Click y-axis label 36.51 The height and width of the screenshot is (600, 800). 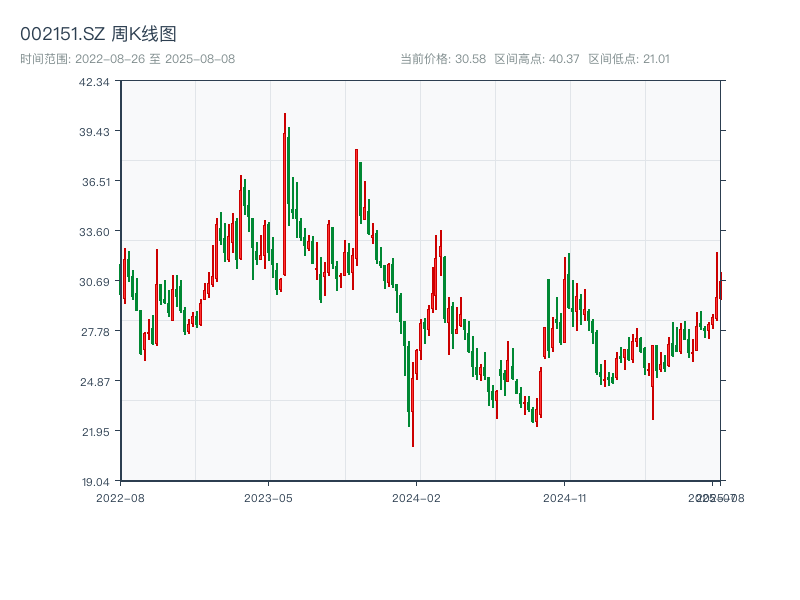coord(95,182)
